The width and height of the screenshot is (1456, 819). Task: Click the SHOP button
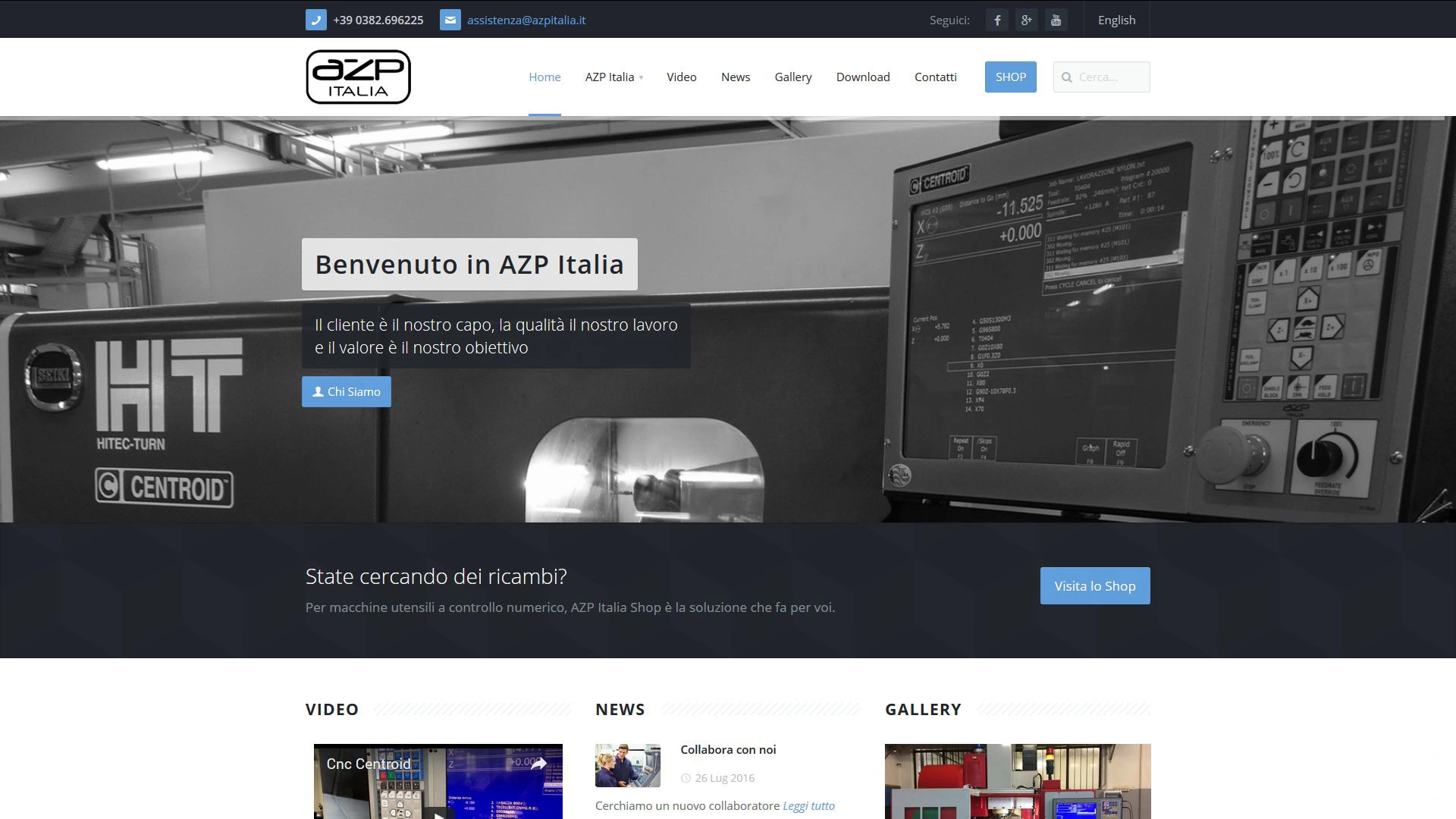point(1010,77)
